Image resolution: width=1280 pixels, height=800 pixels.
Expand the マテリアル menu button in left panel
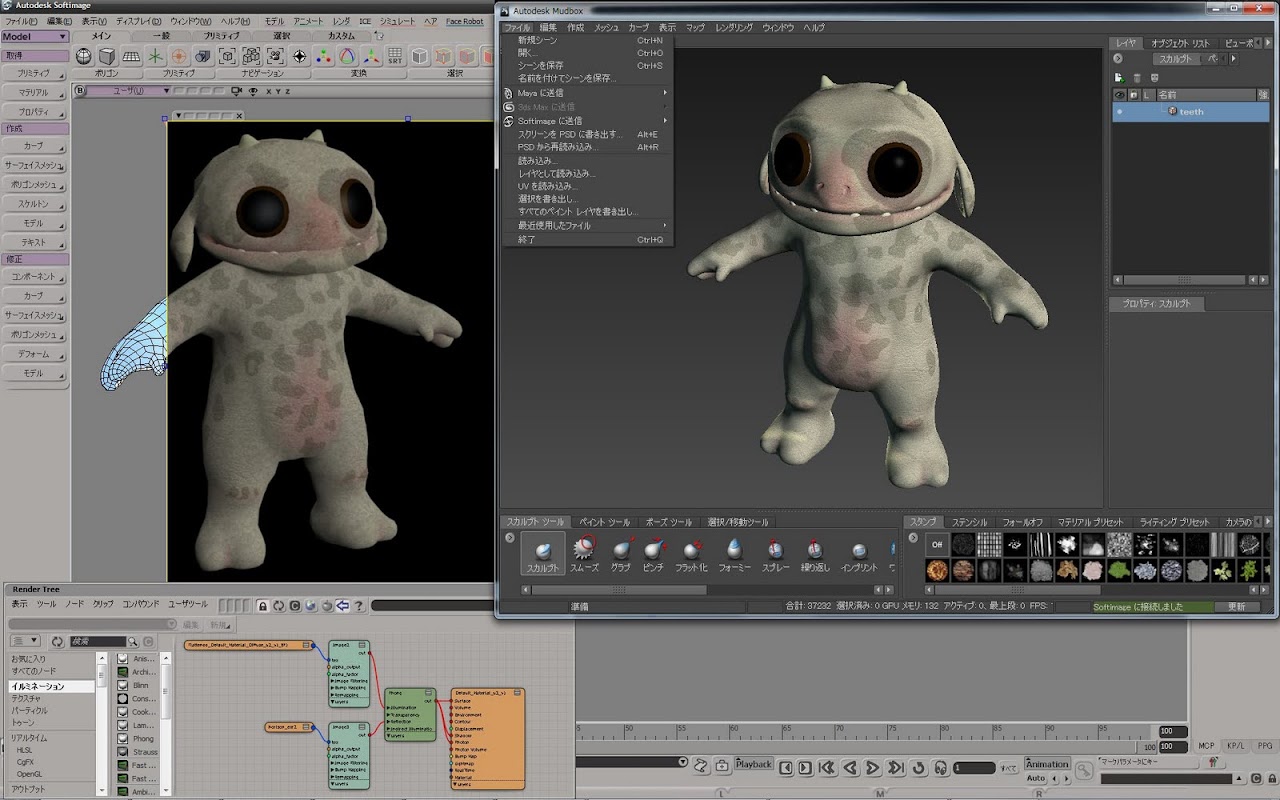pyautogui.click(x=34, y=93)
